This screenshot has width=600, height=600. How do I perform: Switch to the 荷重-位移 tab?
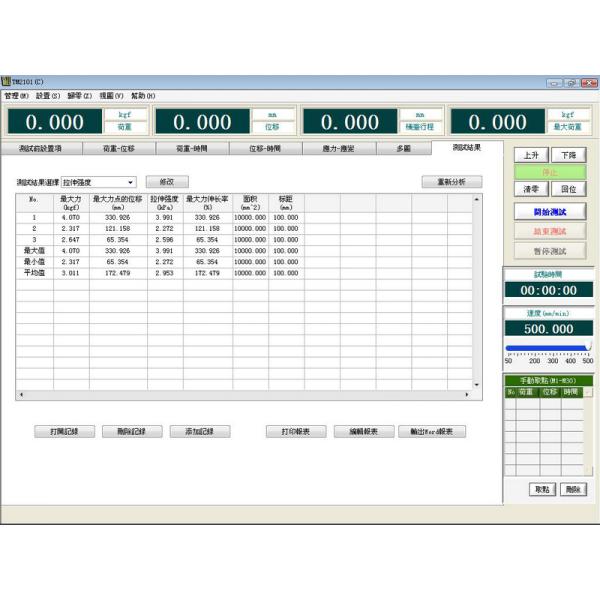pyautogui.click(x=118, y=148)
